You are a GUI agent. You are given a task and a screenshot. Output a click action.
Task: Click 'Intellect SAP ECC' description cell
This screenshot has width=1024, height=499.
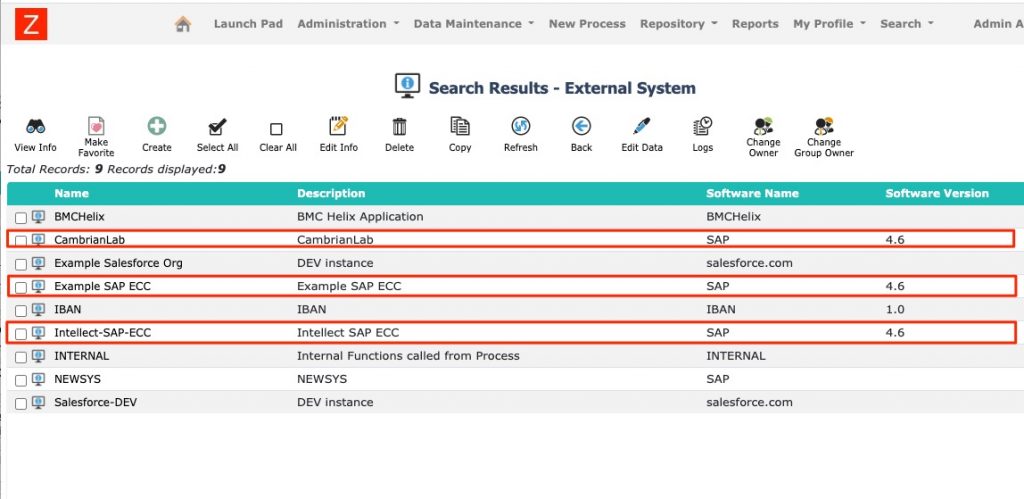347,332
